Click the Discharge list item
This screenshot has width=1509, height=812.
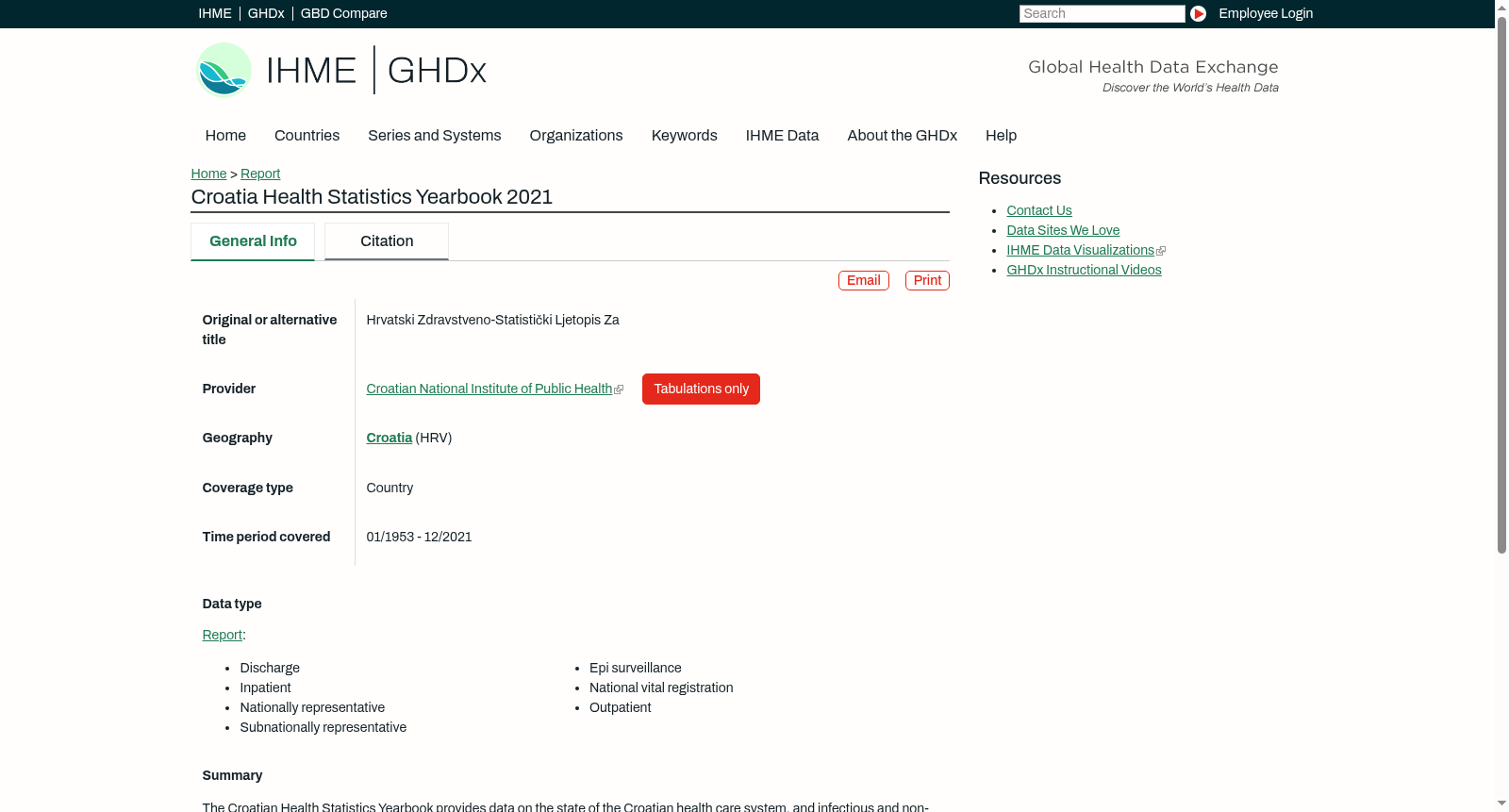coord(270,668)
